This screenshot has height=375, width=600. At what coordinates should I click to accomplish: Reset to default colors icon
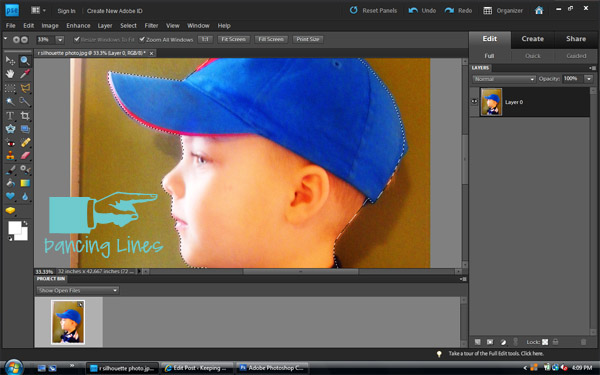coord(10,238)
